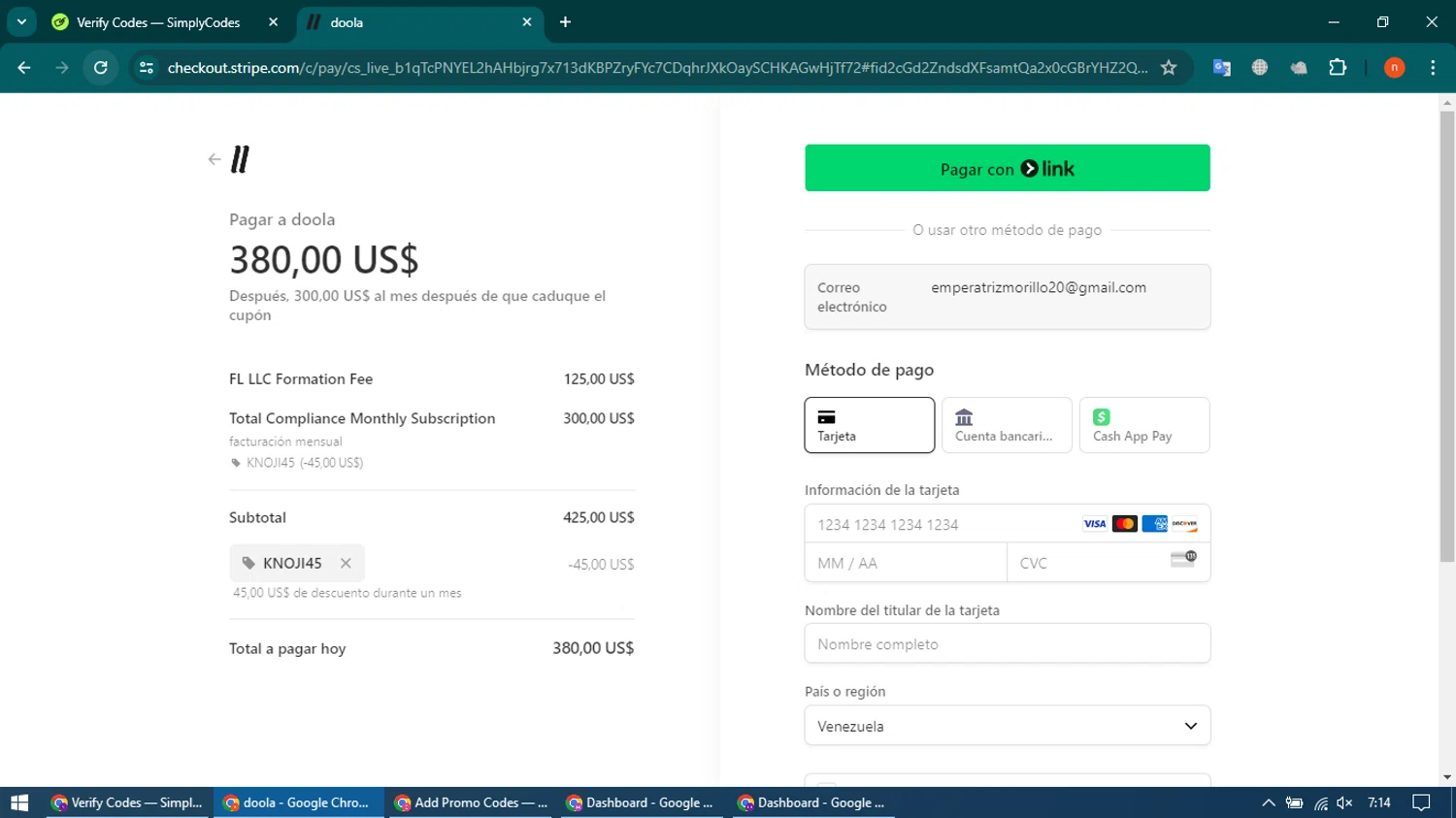The width and height of the screenshot is (1456, 818).
Task: Click the email address emperatrizmorillo20@gmail.com
Action: coord(1039,287)
